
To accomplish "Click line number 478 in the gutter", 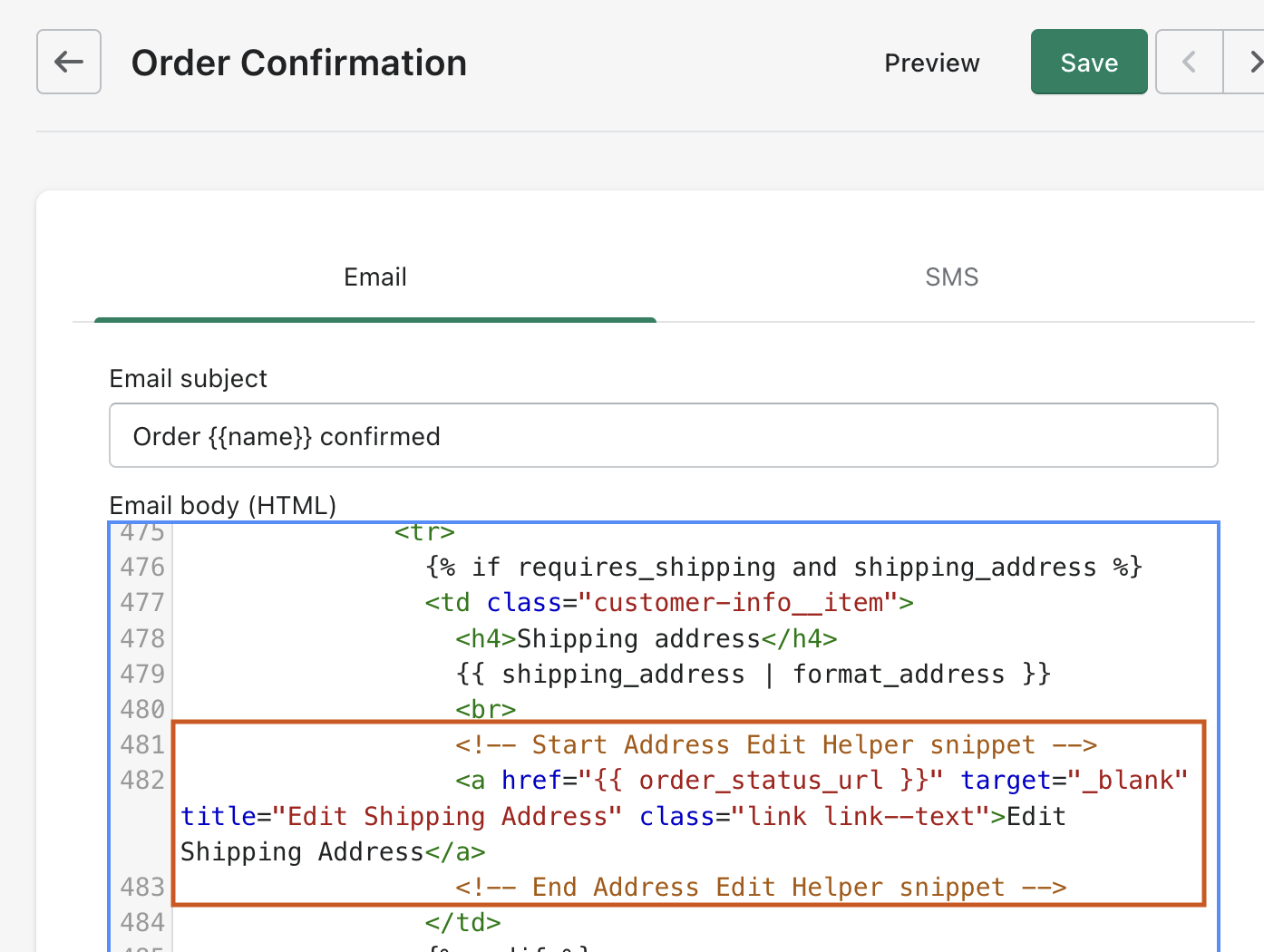I will point(142,638).
